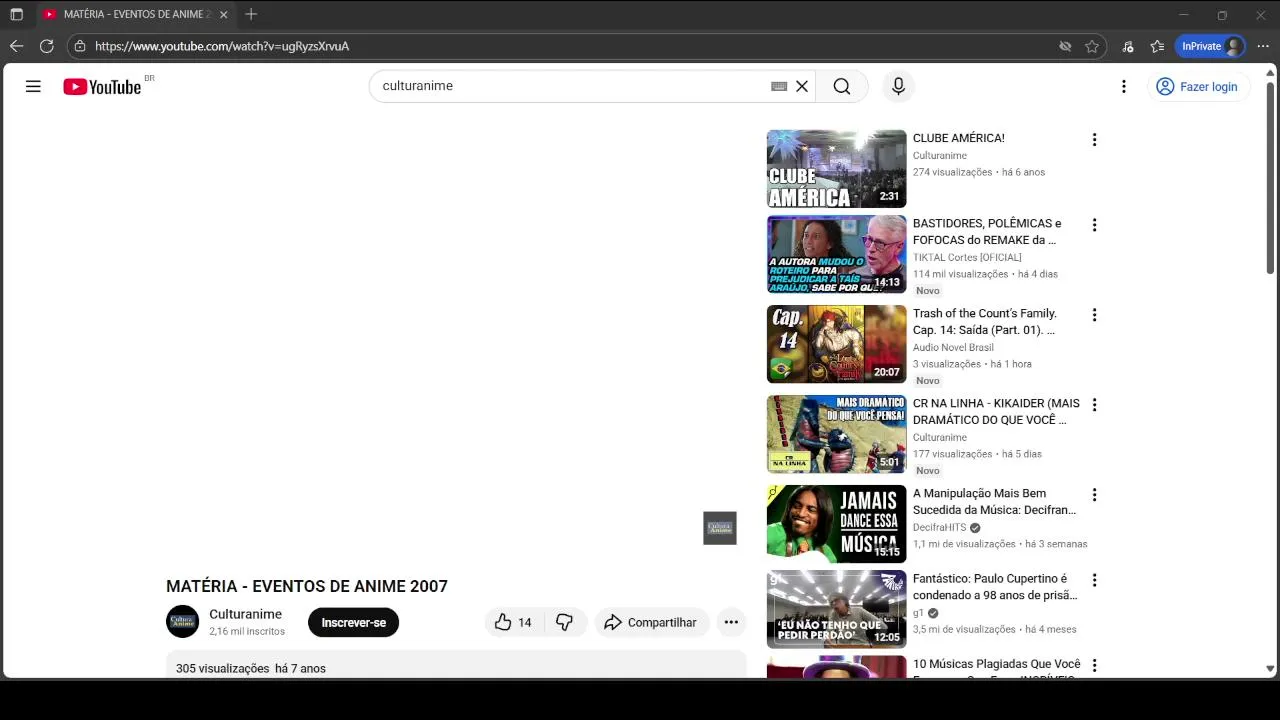Click the Compartilhar share button
The height and width of the screenshot is (720, 1280).
pyautogui.click(x=651, y=622)
